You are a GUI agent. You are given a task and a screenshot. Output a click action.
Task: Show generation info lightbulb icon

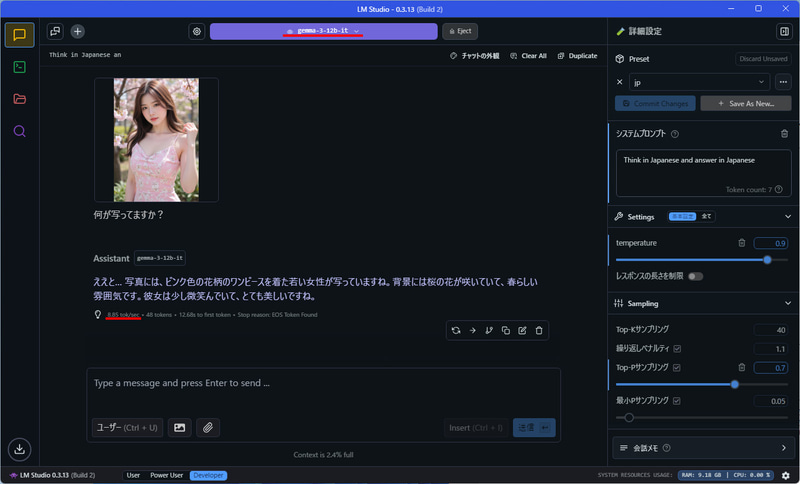[x=98, y=315]
